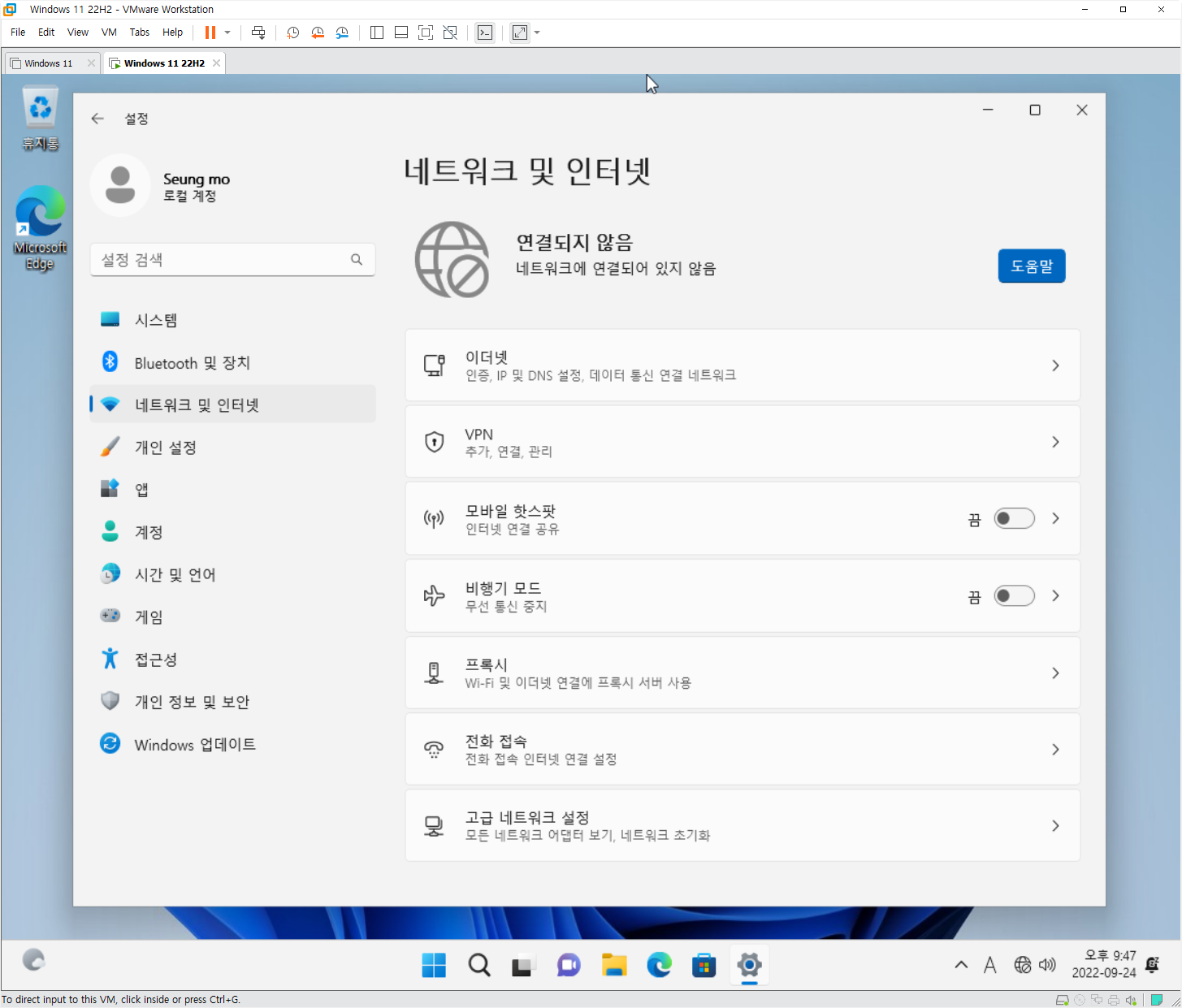Open the VM menu
This screenshot has height=1008, width=1182.
tap(109, 32)
